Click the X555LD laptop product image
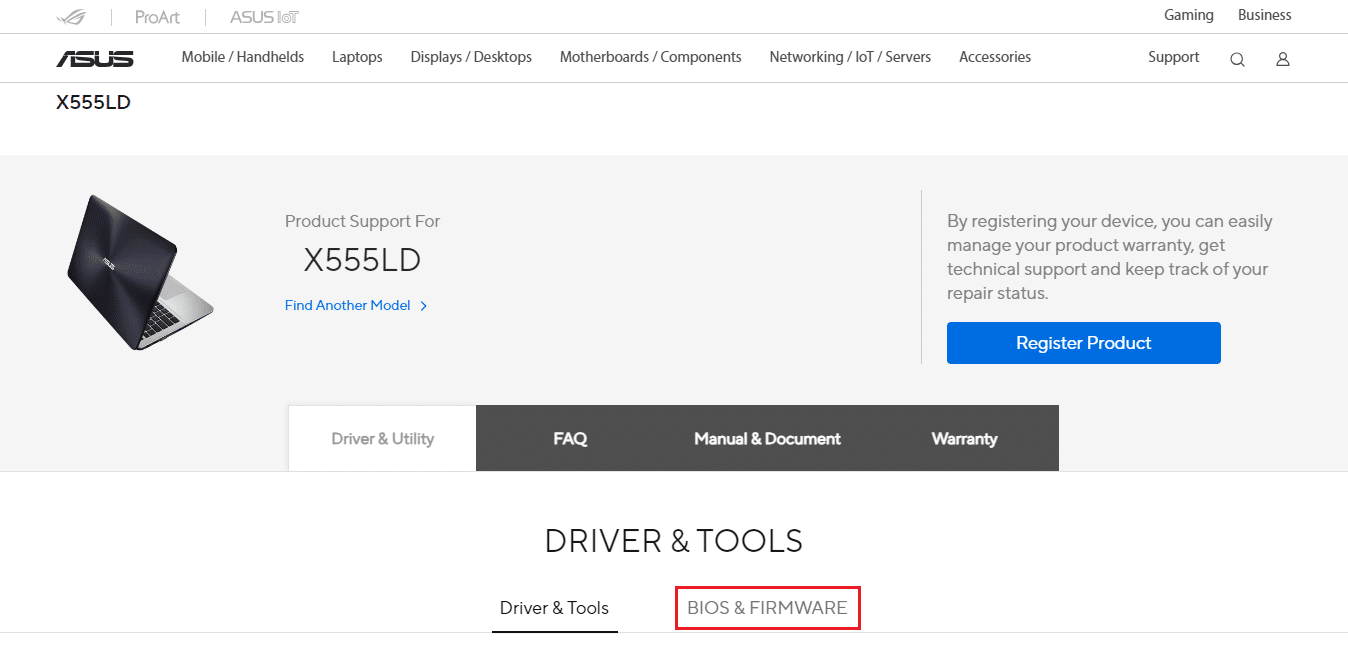Screen dimensions: 1348x648 pos(140,272)
